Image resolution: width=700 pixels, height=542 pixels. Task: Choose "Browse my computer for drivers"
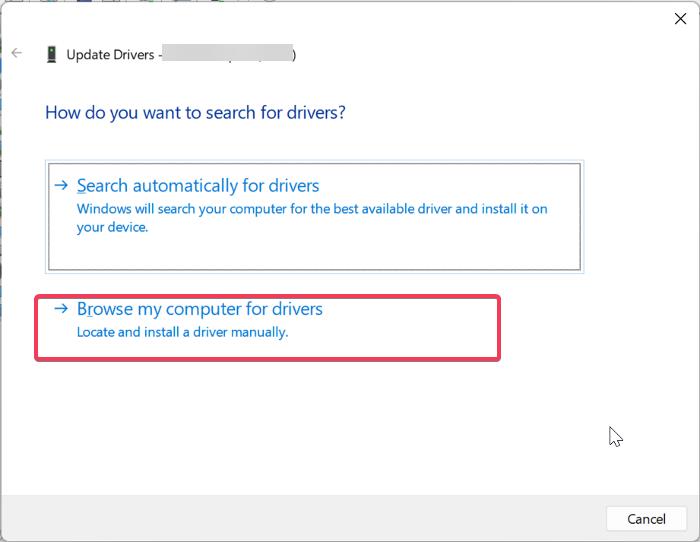200,310
